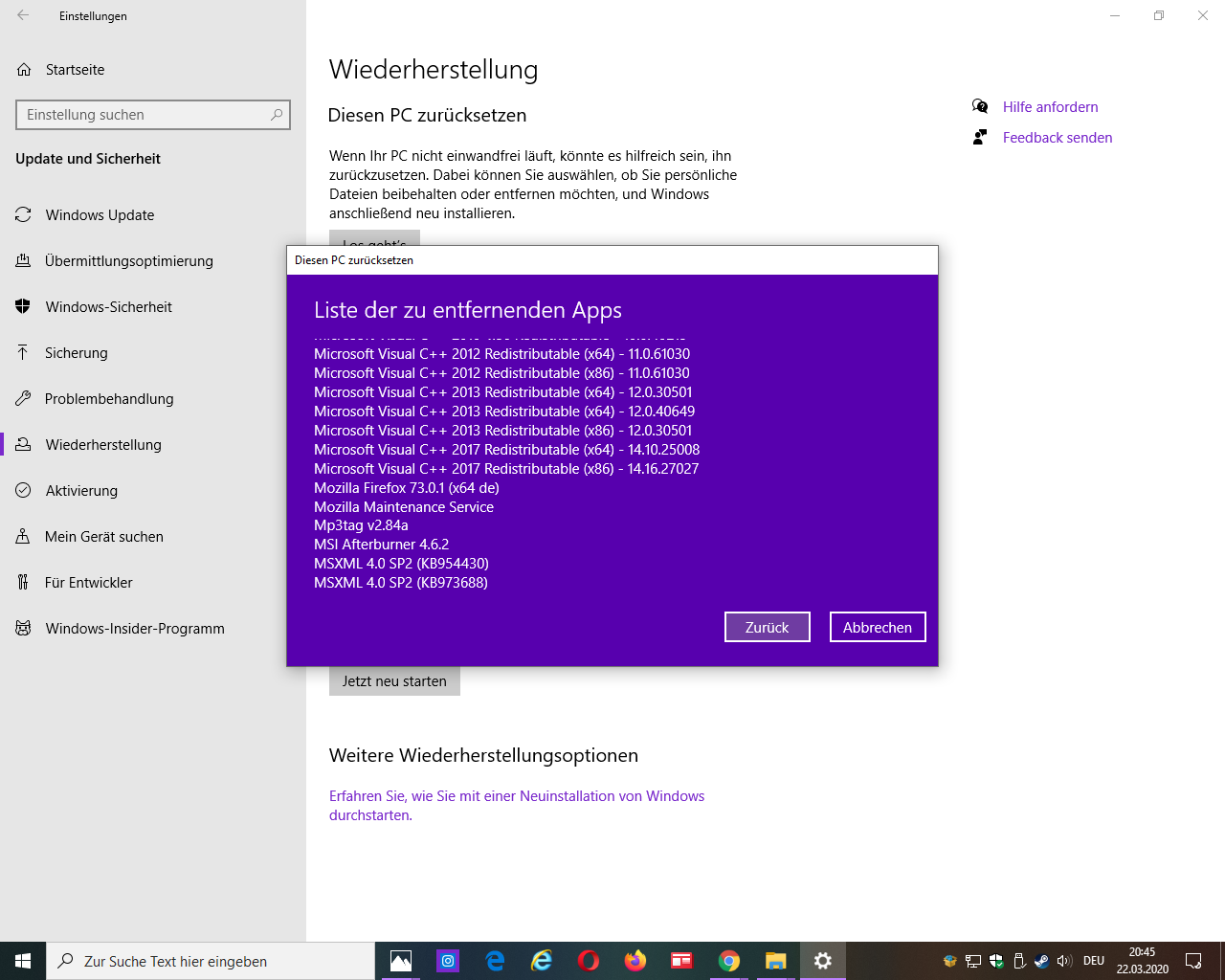
Task: Open Aktivierung settings page
Action: tap(81, 491)
